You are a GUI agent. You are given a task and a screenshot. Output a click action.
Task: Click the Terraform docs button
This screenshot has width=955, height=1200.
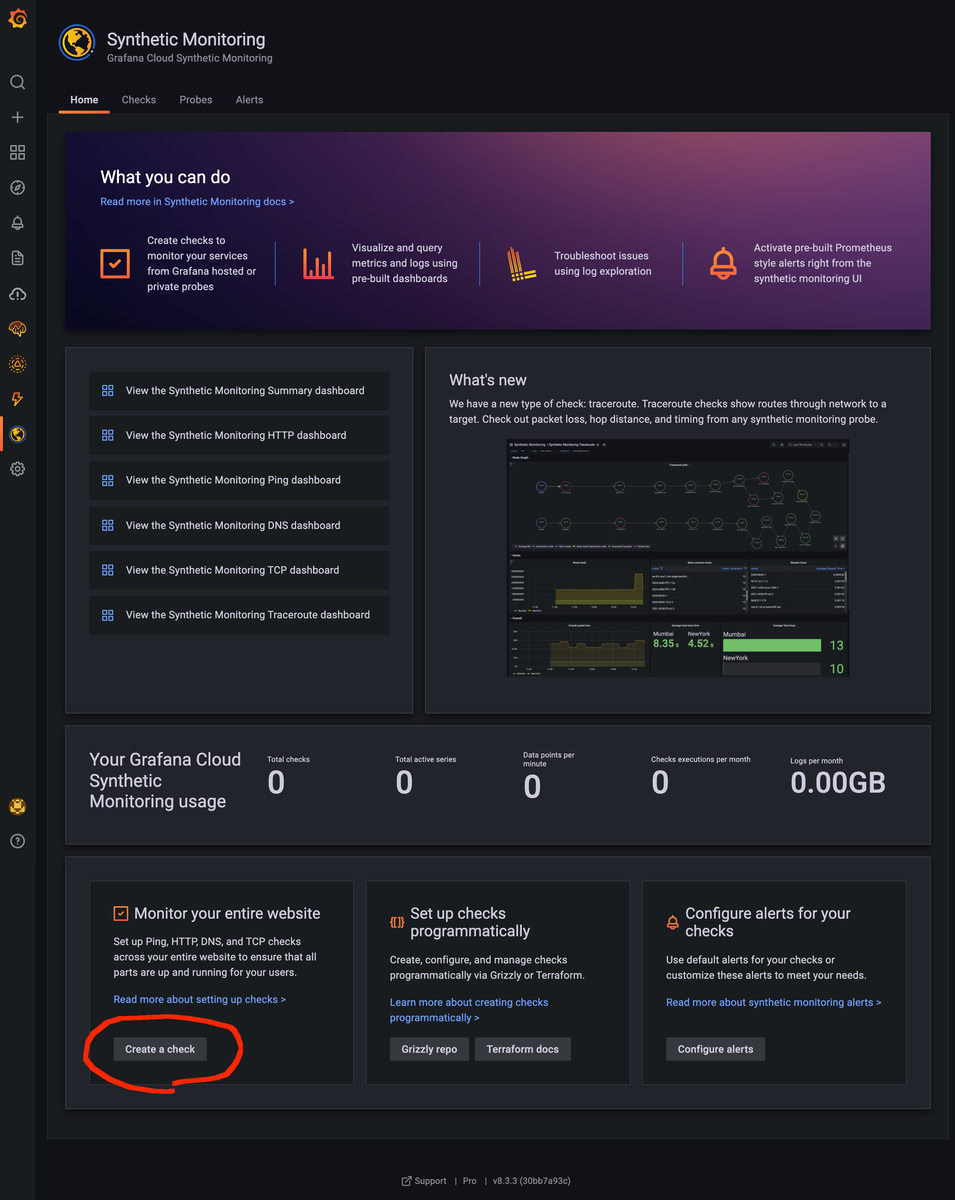[x=523, y=1049]
